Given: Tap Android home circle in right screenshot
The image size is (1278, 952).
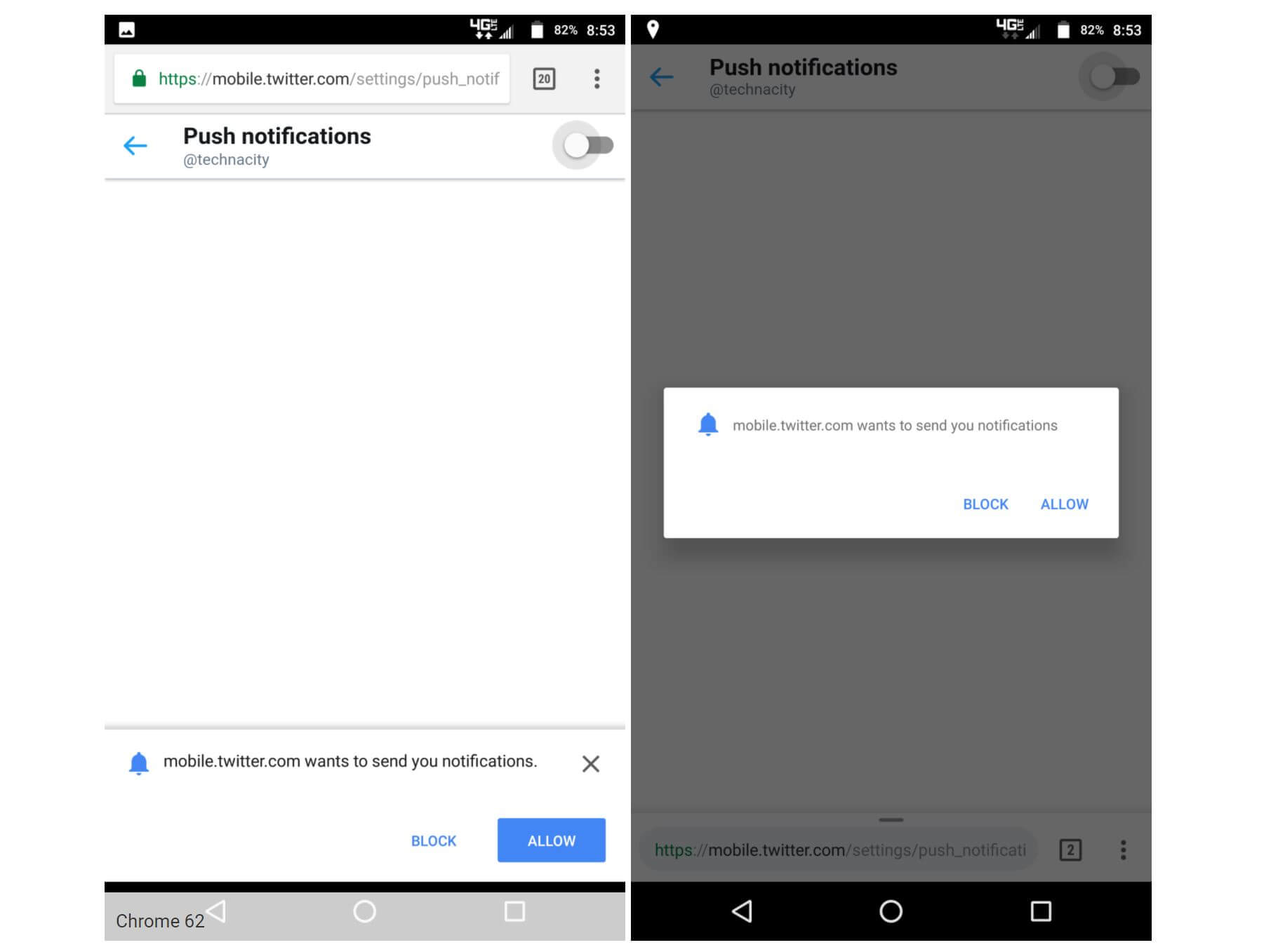Looking at the screenshot, I should coord(891,911).
